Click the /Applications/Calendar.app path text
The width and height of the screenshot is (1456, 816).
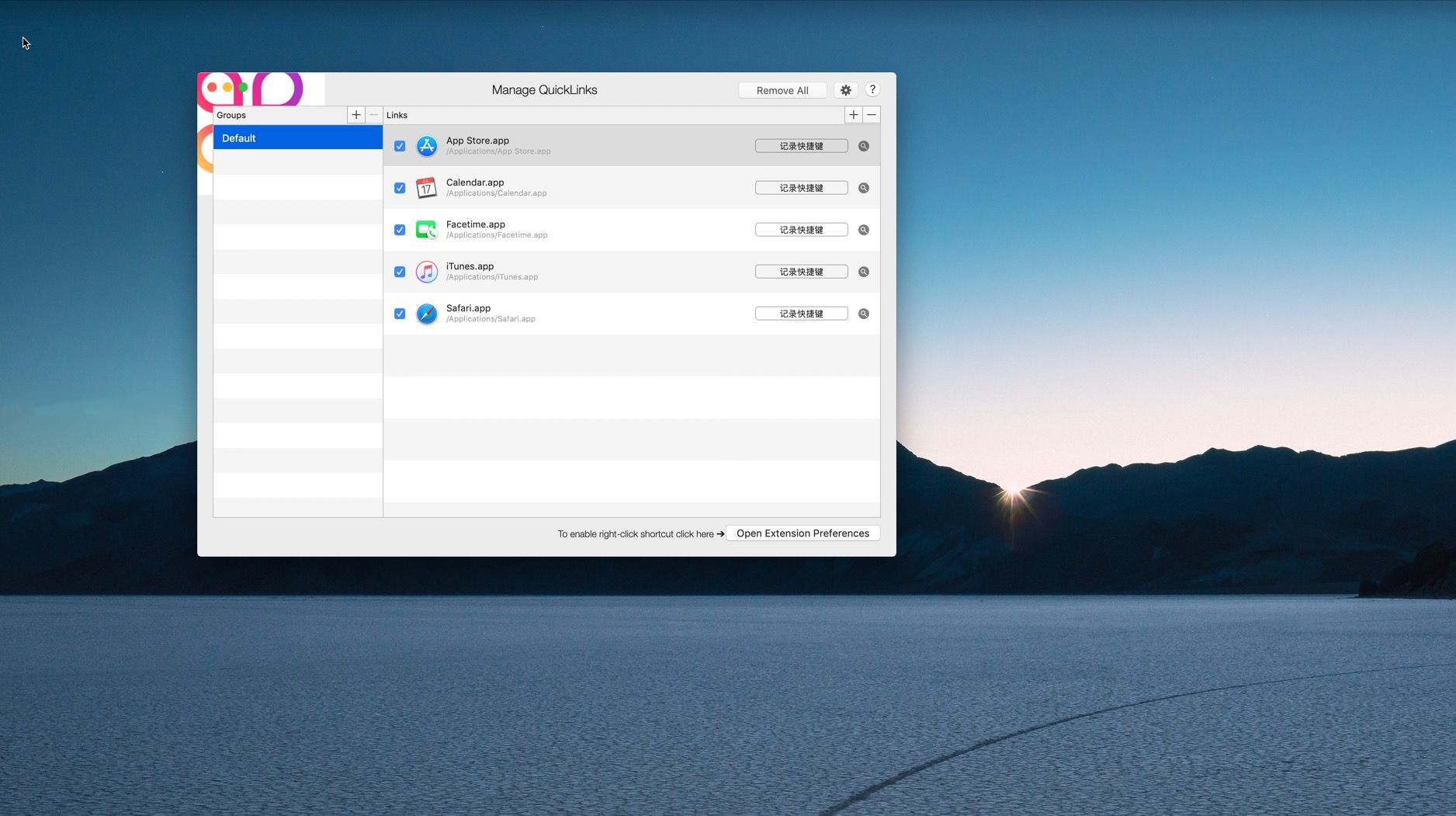[x=496, y=193]
